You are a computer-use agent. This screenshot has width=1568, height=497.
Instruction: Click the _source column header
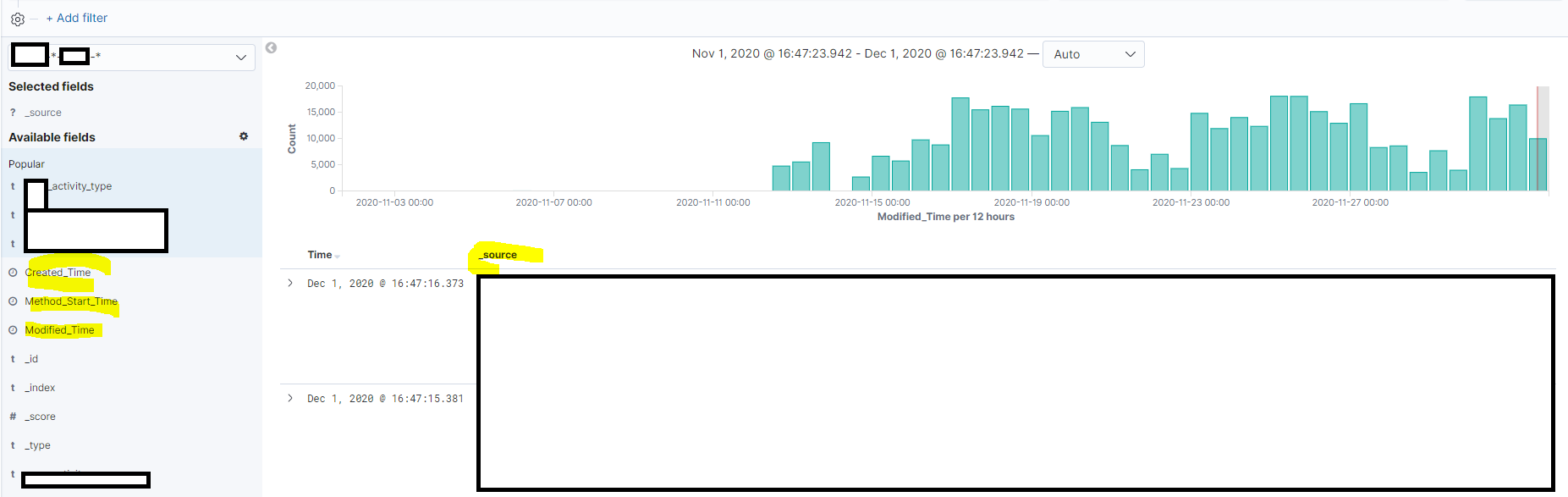(x=498, y=255)
